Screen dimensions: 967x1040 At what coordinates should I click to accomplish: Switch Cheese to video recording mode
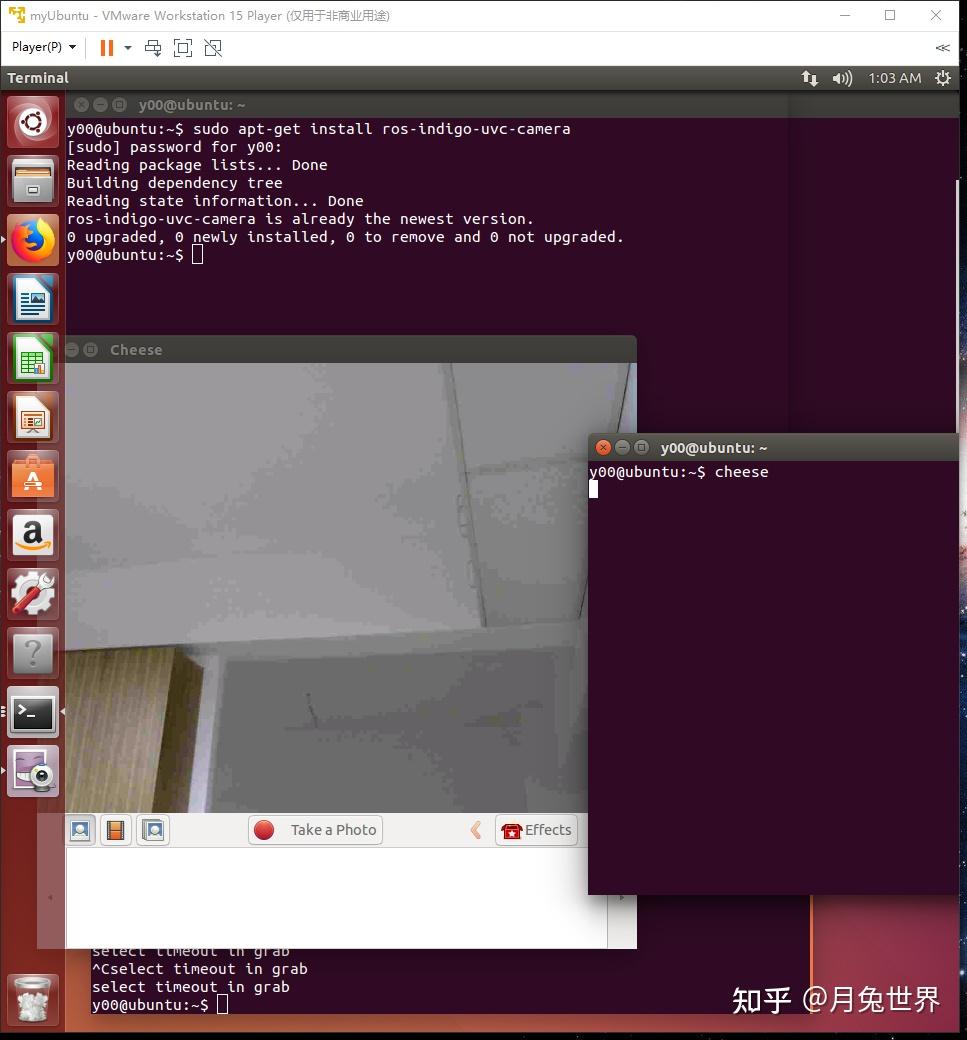(115, 830)
